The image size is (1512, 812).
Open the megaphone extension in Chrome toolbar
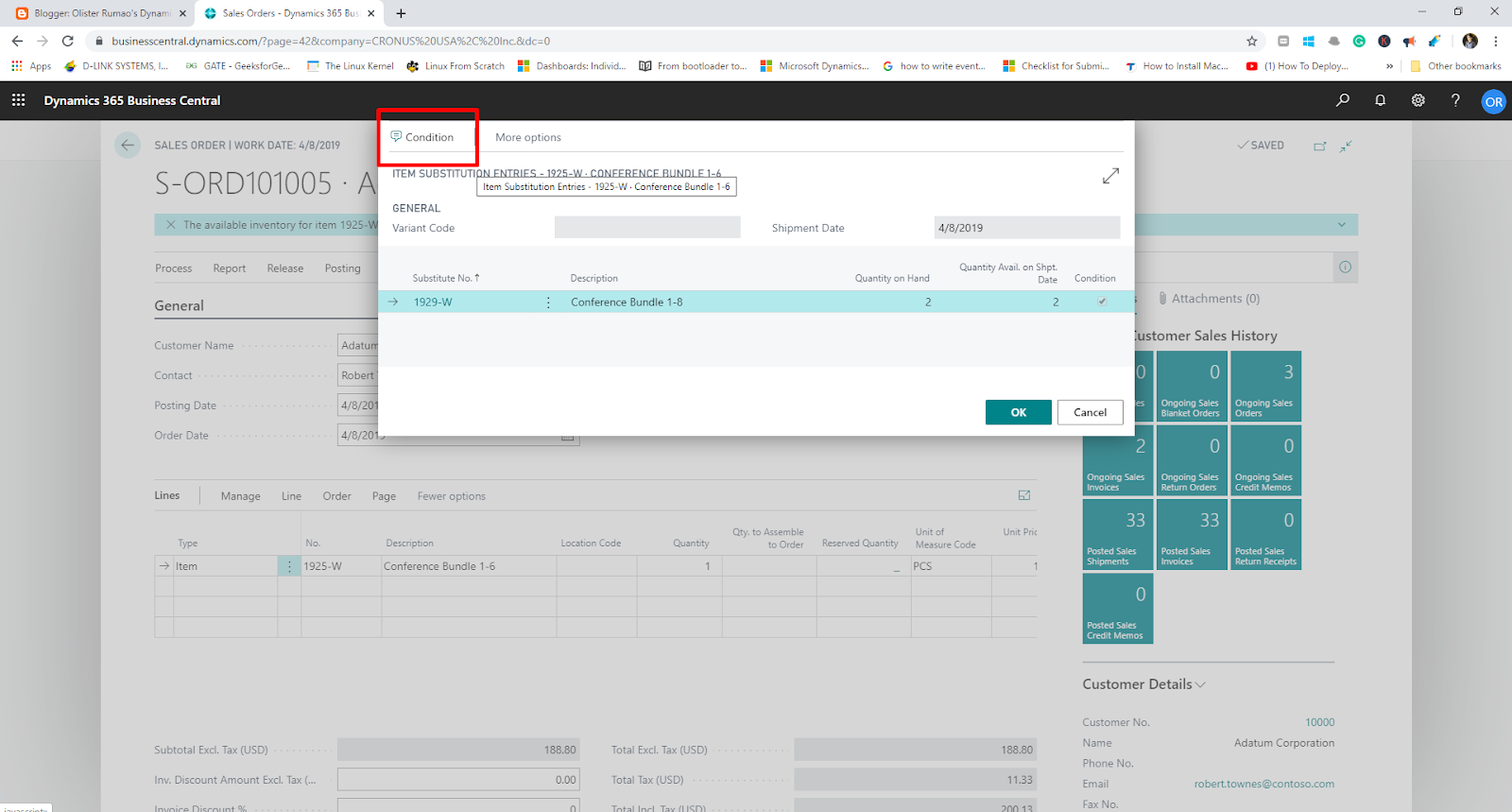click(1409, 41)
